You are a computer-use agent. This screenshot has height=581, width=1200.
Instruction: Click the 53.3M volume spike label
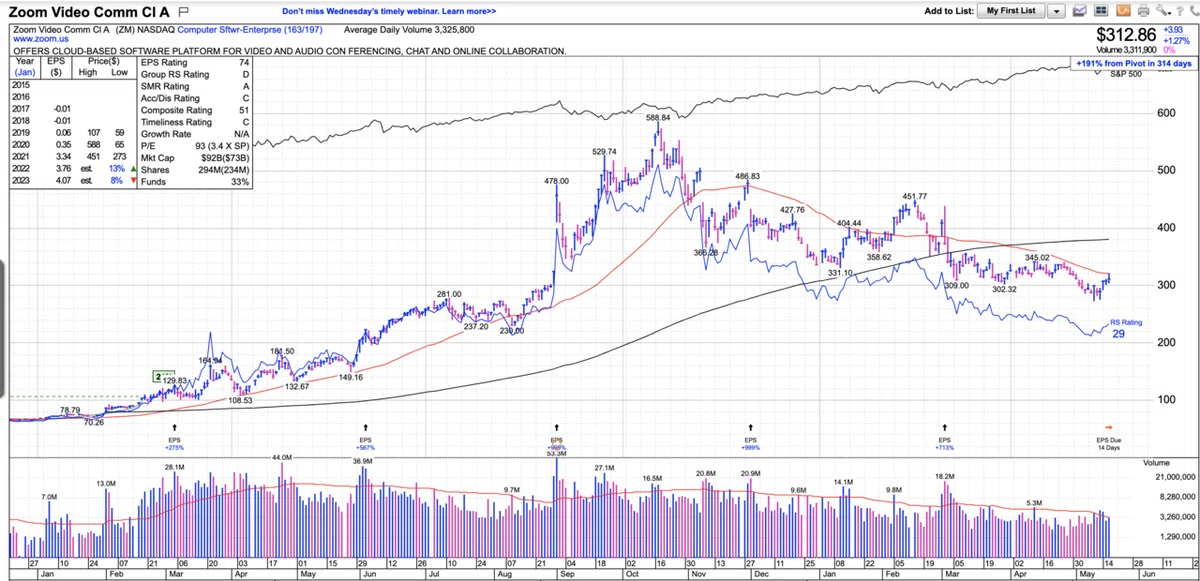tap(557, 453)
